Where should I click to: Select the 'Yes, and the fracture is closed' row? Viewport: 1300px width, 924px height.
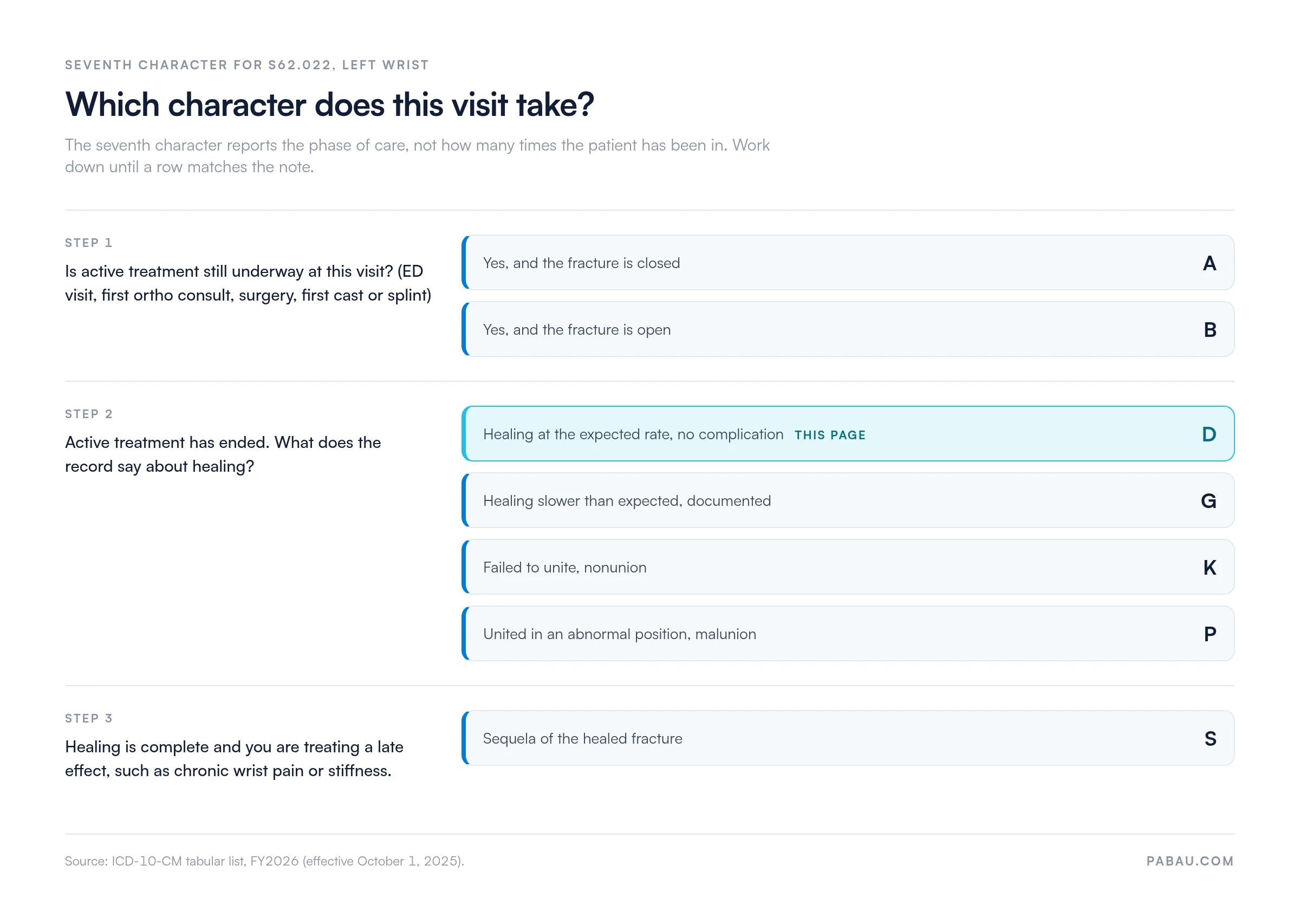[x=848, y=263]
